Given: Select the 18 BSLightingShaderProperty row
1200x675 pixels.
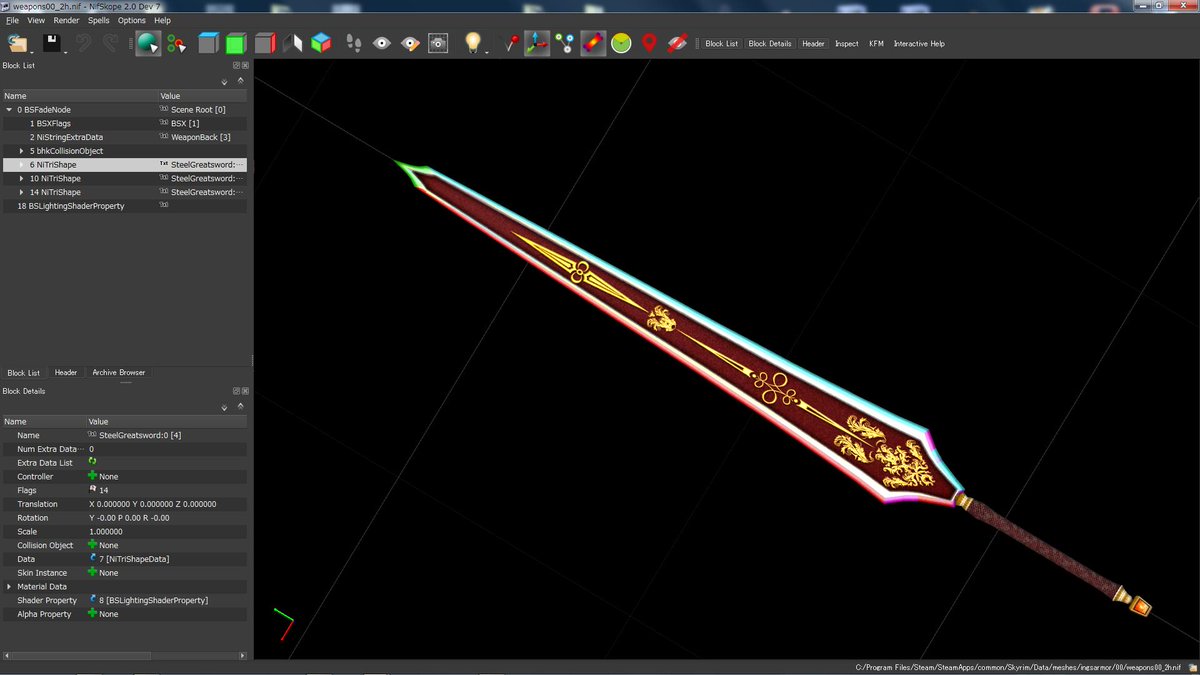Looking at the screenshot, I should [x=125, y=206].
